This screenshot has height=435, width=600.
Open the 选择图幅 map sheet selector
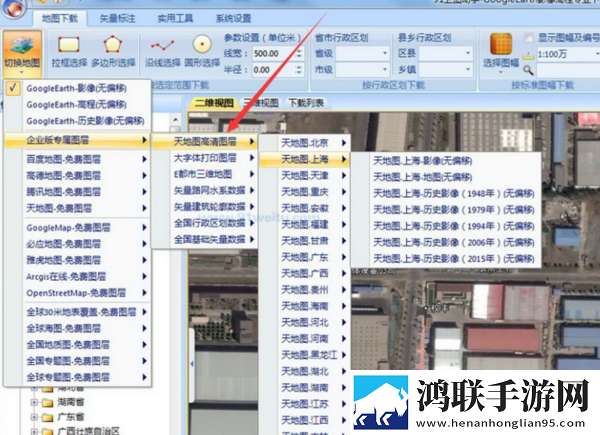pos(501,54)
